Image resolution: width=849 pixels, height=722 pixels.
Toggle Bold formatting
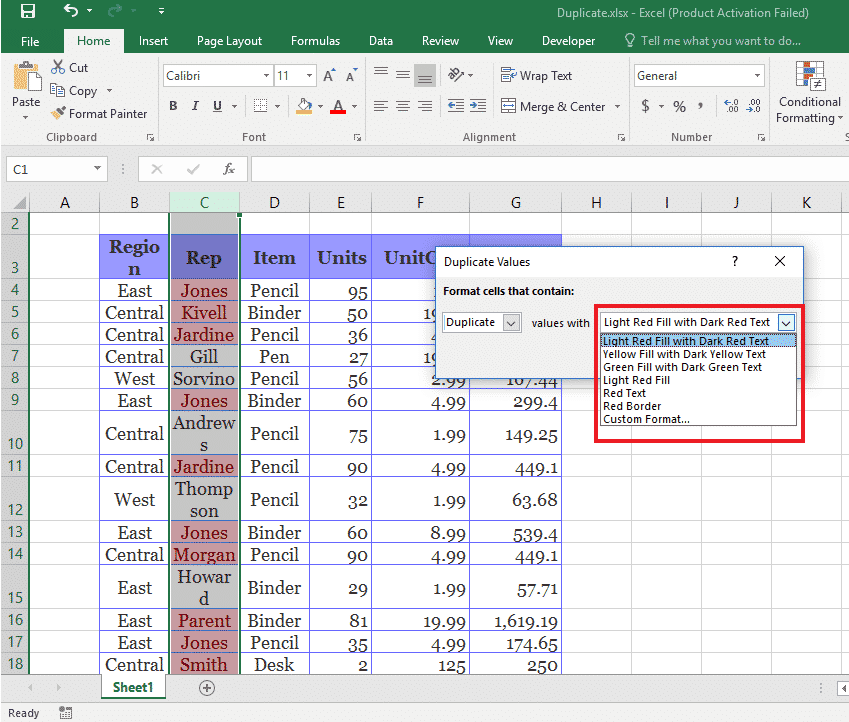[173, 107]
